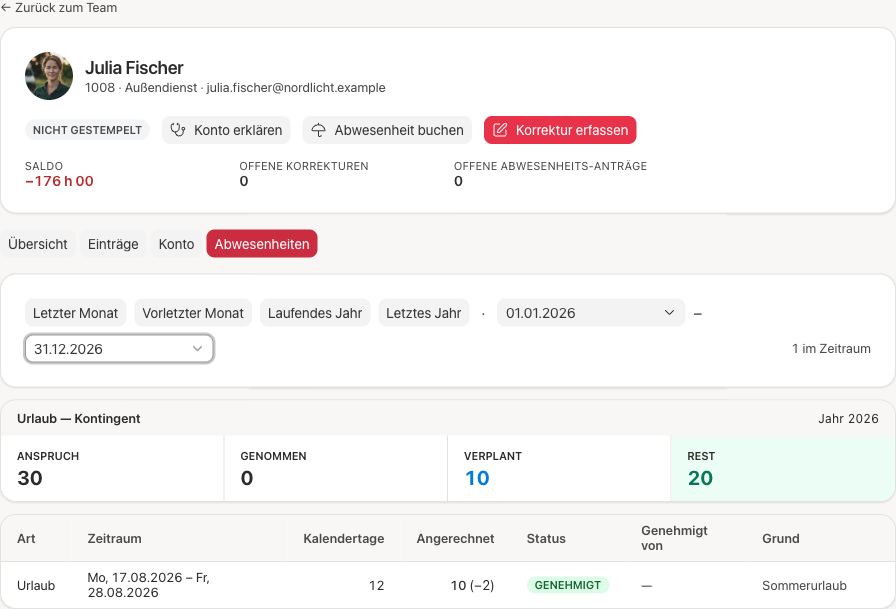
Task: Filter by Letzter Monat
Action: (x=75, y=313)
